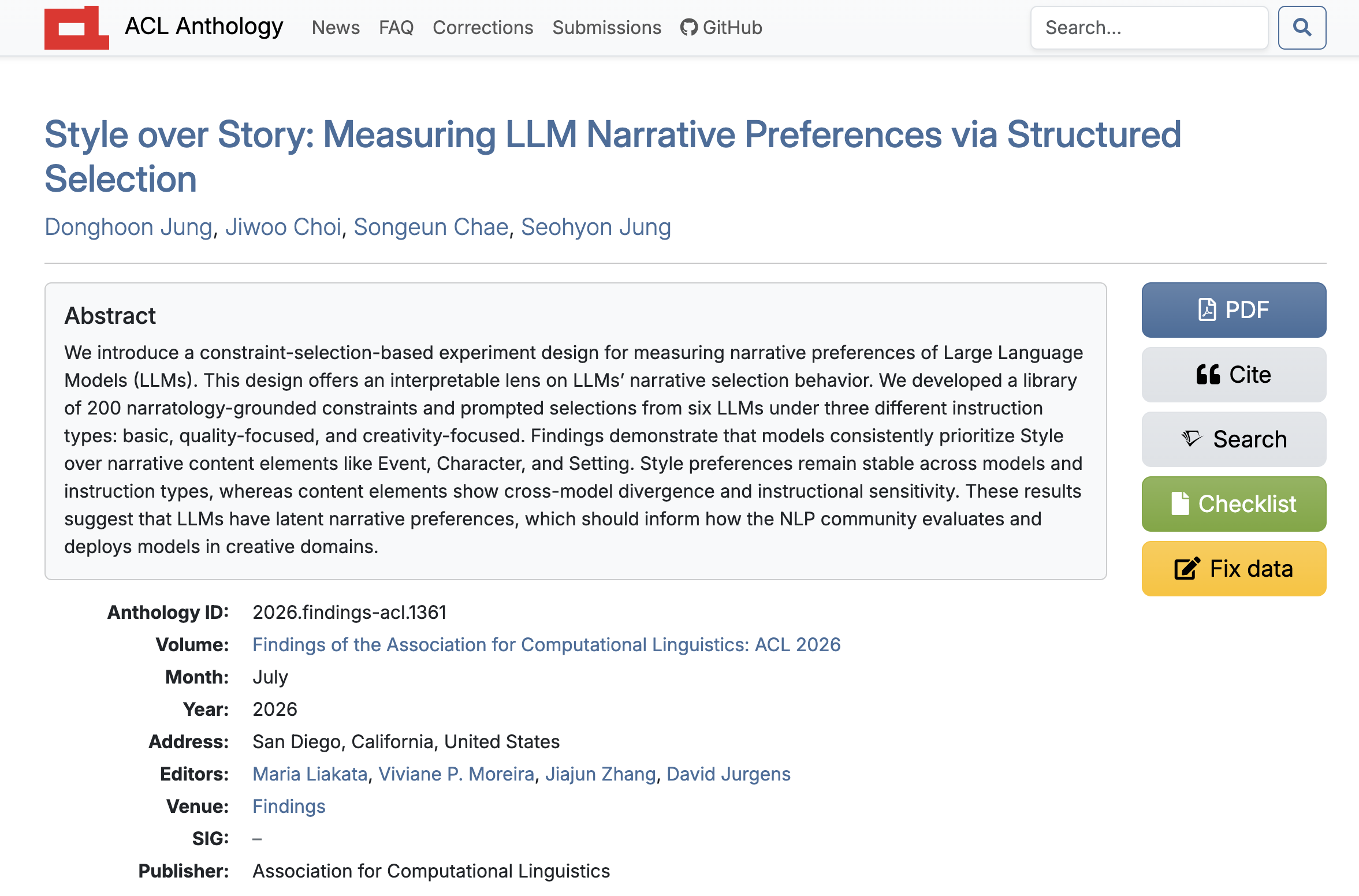Open the Checklist document icon

tap(1180, 503)
